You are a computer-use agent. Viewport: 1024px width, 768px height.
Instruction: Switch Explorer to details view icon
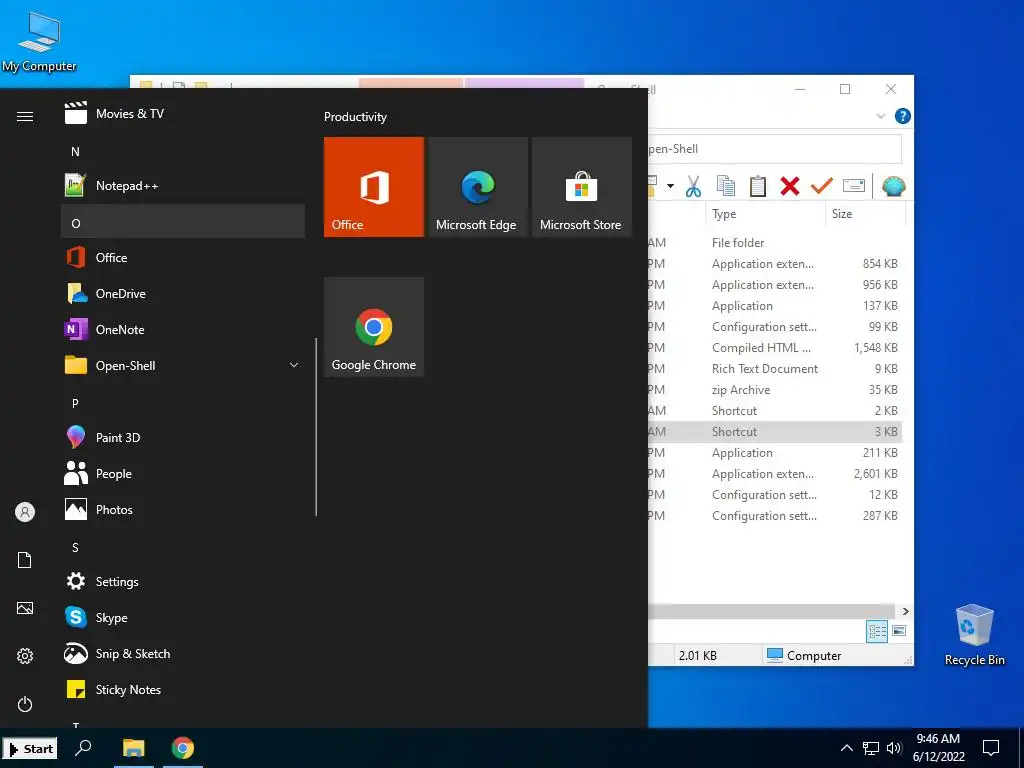(877, 631)
